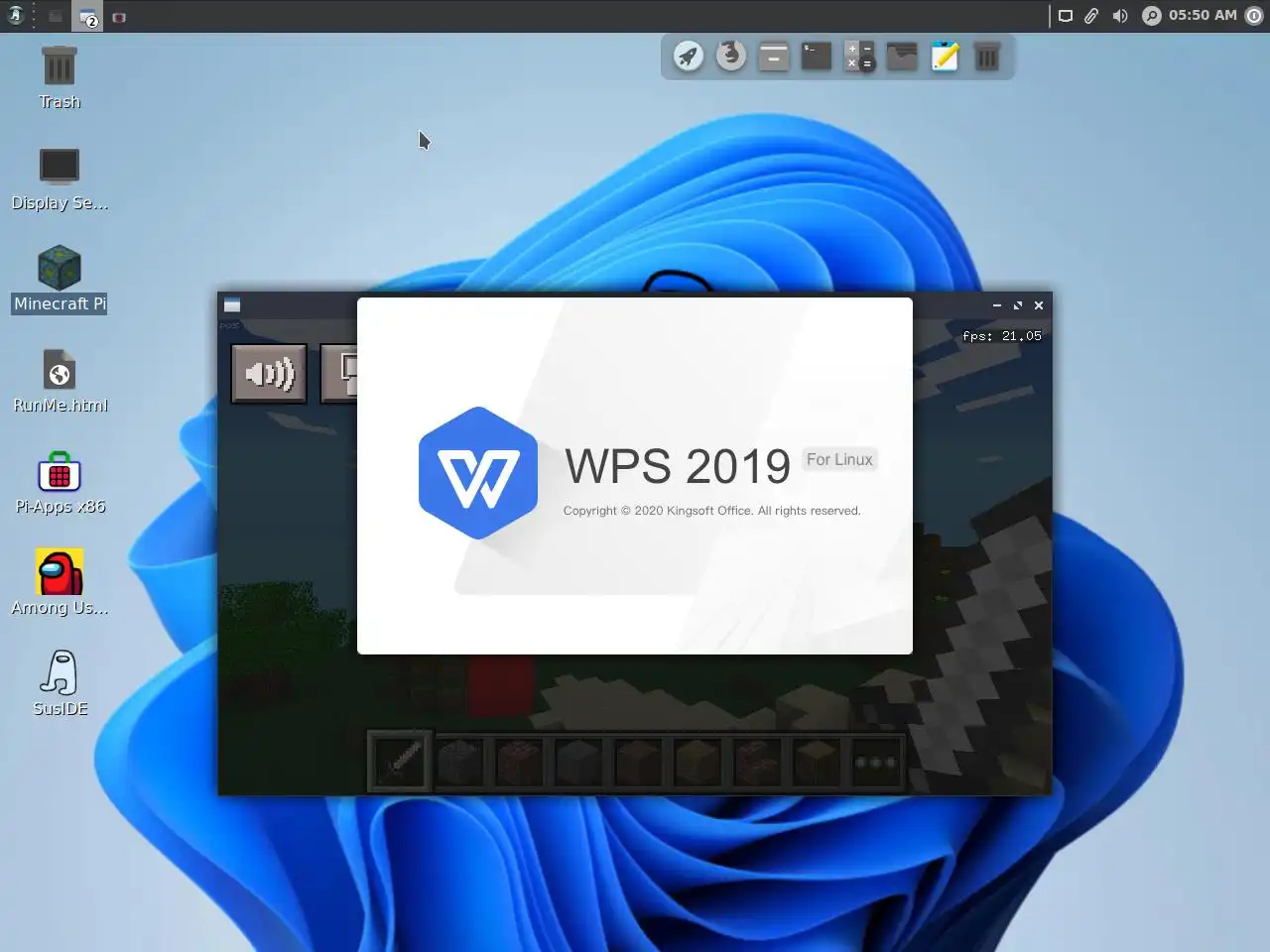The image size is (1270, 952).
Task: Select the Among Us desktop icon
Action: click(x=60, y=583)
